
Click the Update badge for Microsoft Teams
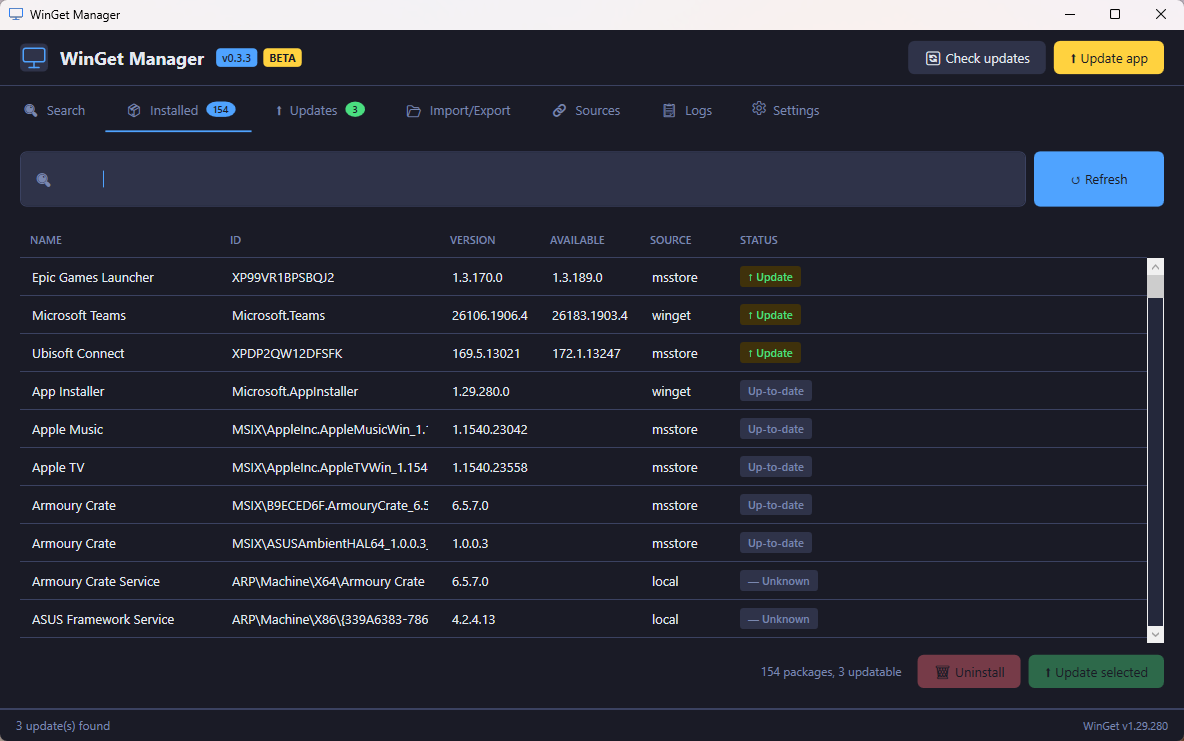click(770, 315)
